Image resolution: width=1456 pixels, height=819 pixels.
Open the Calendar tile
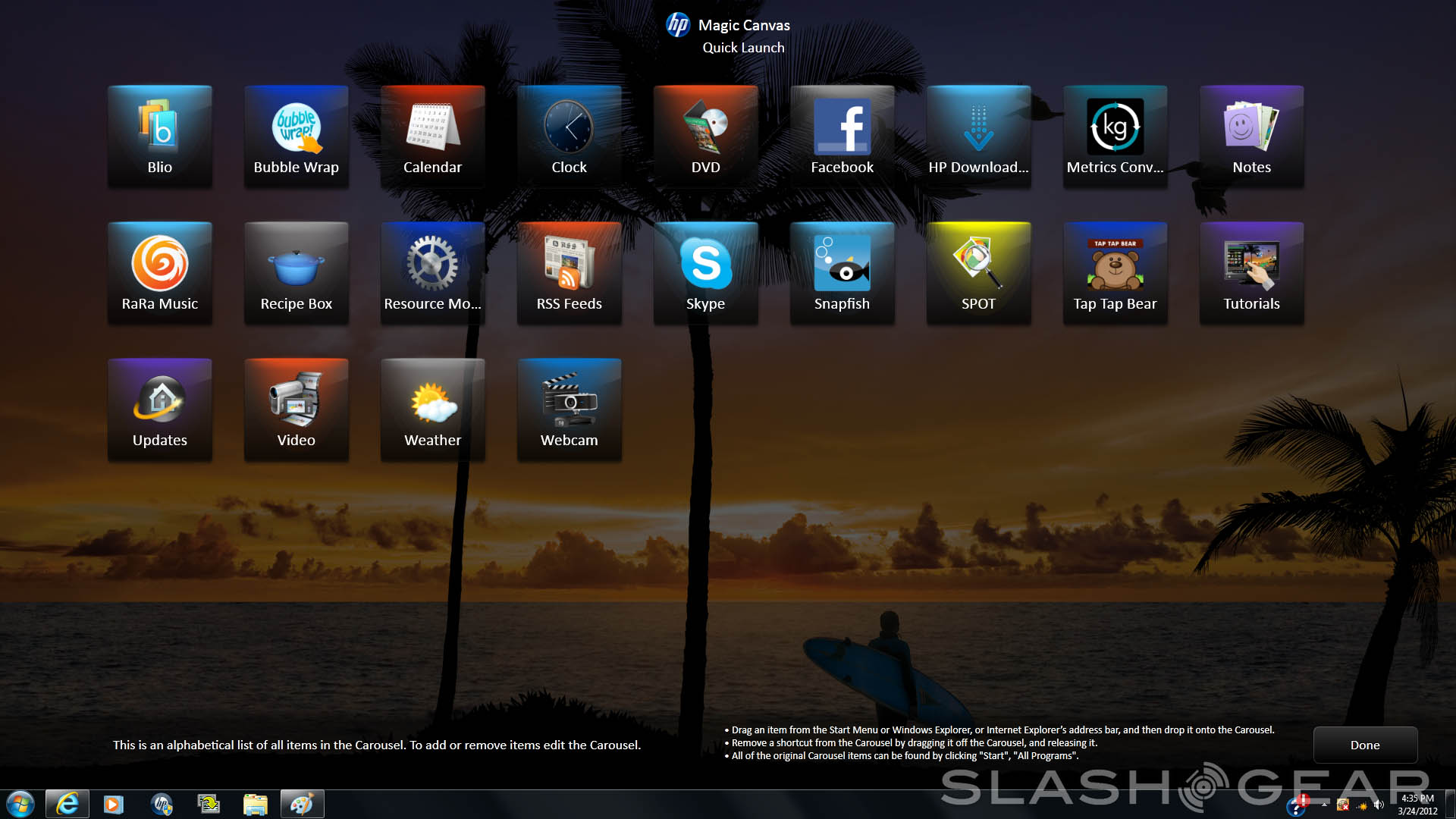[x=432, y=136]
